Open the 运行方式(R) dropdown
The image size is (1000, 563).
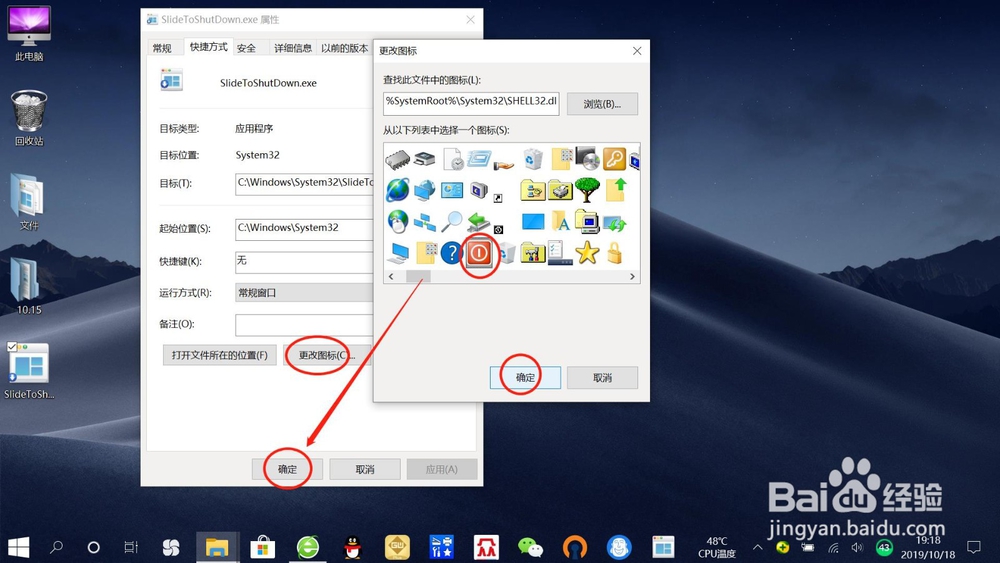[x=304, y=293]
